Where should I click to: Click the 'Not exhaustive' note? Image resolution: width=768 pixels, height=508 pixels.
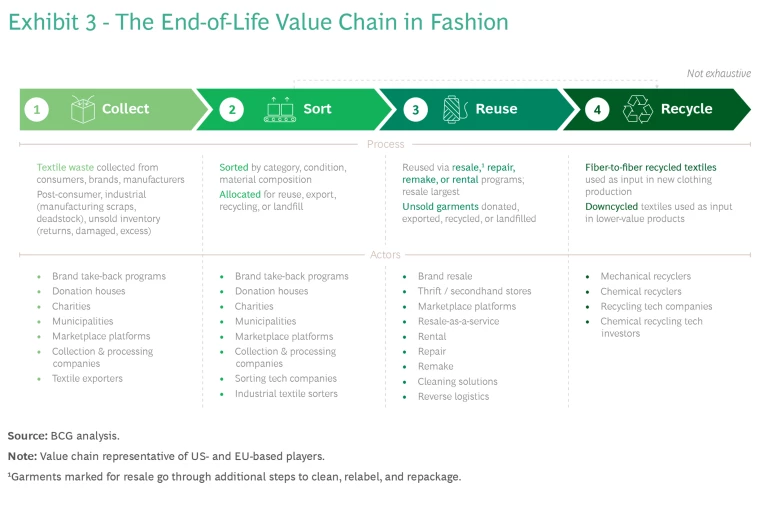pos(718,73)
